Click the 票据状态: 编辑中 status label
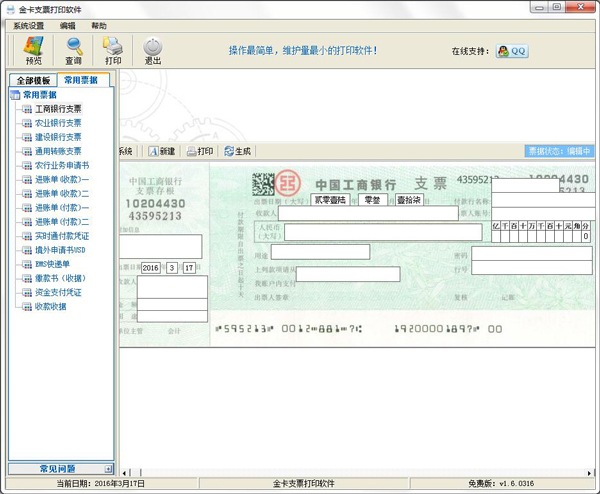The width and height of the screenshot is (600, 494). point(559,151)
